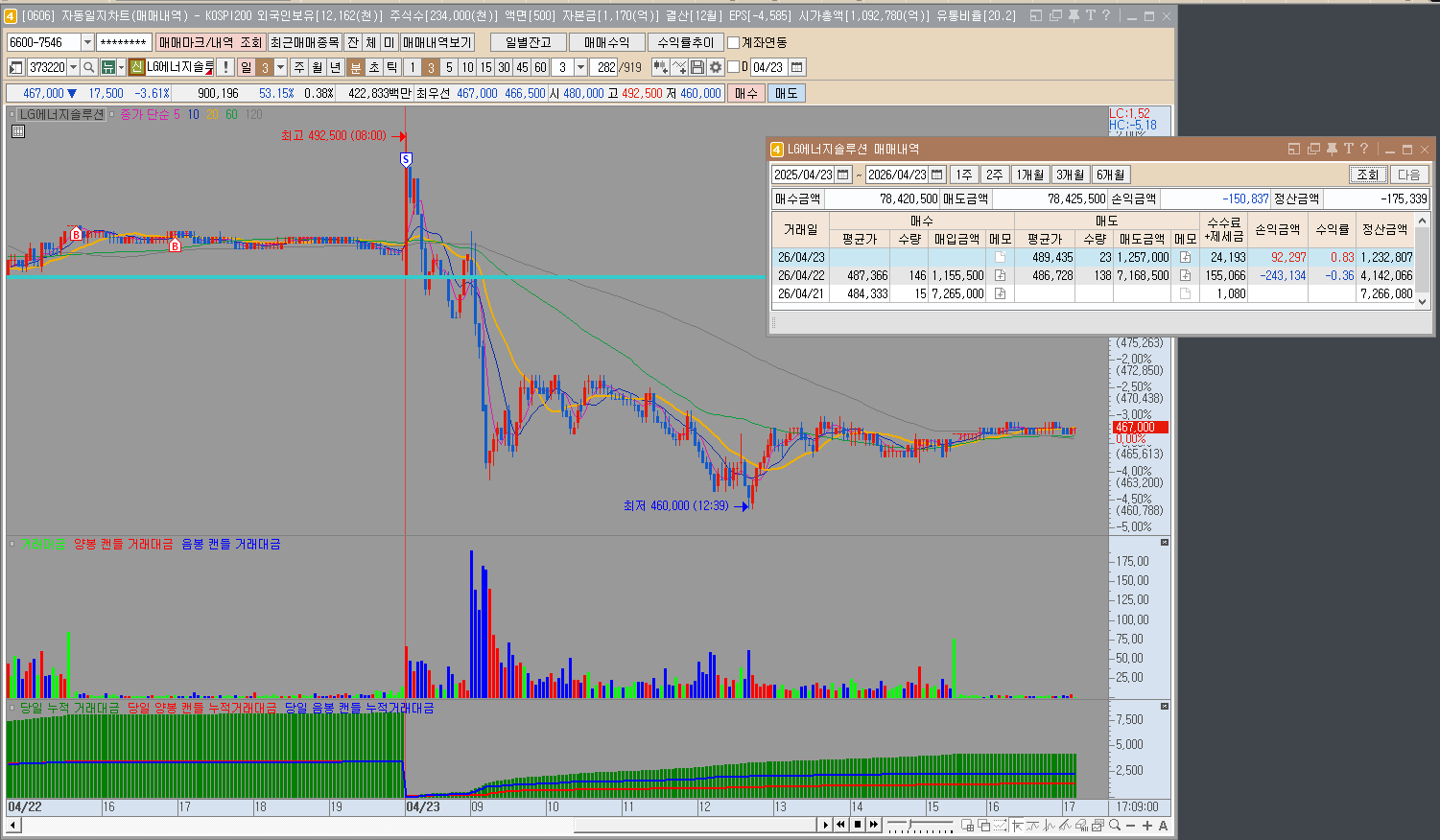Open the account number 6600-7546 dropdown

[x=87, y=42]
